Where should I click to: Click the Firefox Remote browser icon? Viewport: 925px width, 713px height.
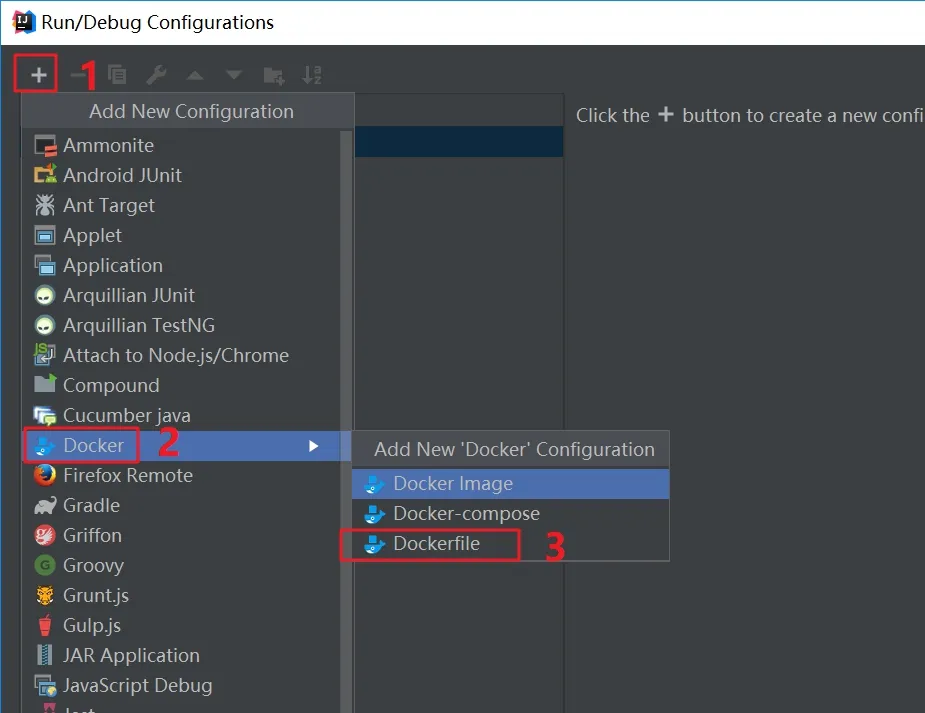[x=45, y=475]
